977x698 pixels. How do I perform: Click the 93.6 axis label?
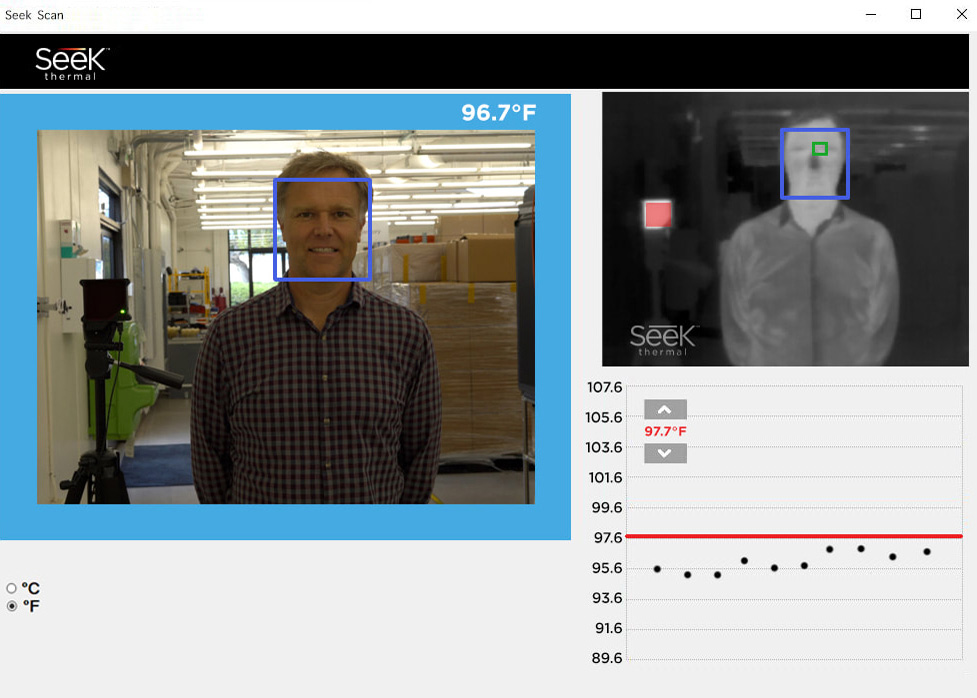click(607, 598)
